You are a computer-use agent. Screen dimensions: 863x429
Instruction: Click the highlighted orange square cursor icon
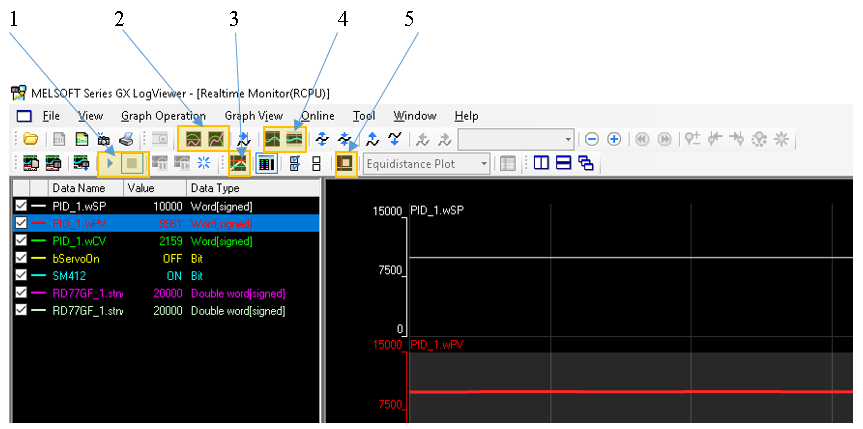pos(345,163)
